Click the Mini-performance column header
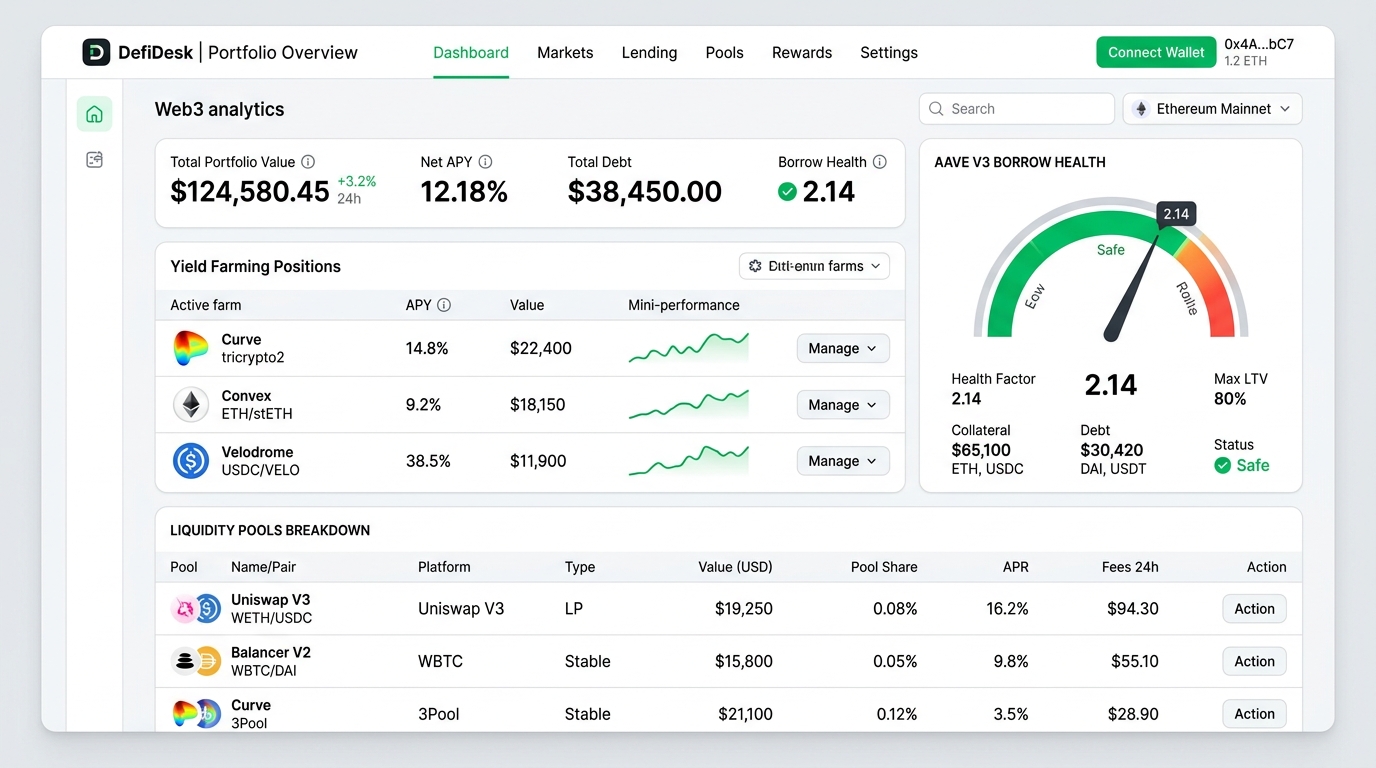 [684, 305]
